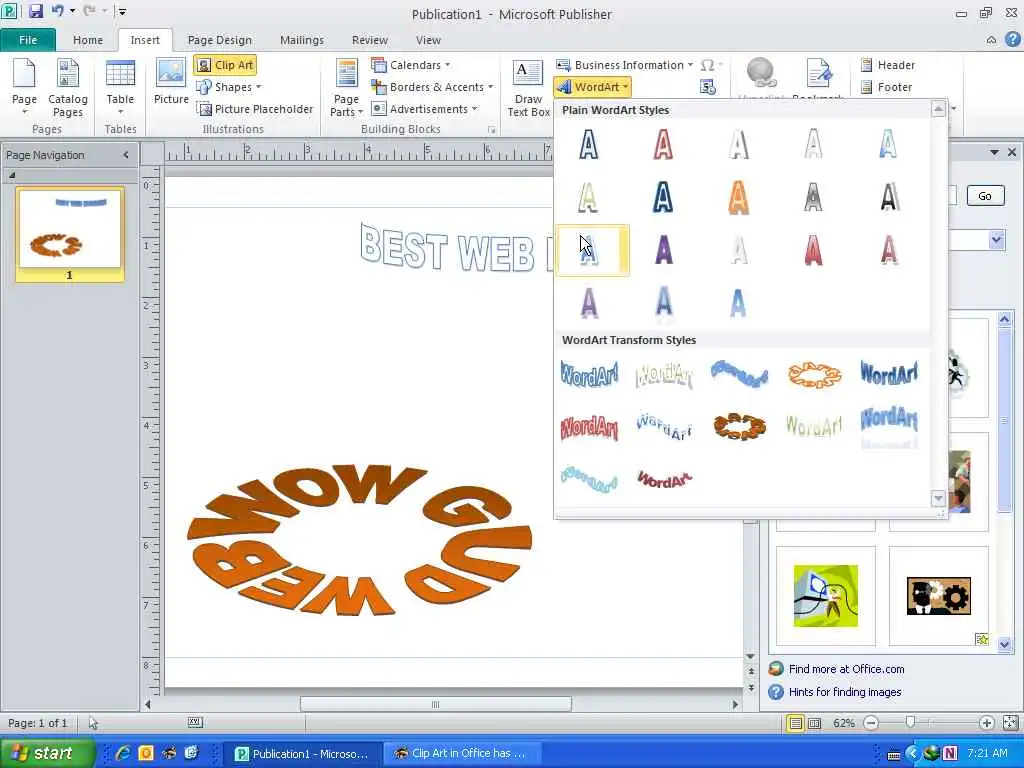Select the gears clip art thumbnail
1024x768 pixels.
click(938, 596)
